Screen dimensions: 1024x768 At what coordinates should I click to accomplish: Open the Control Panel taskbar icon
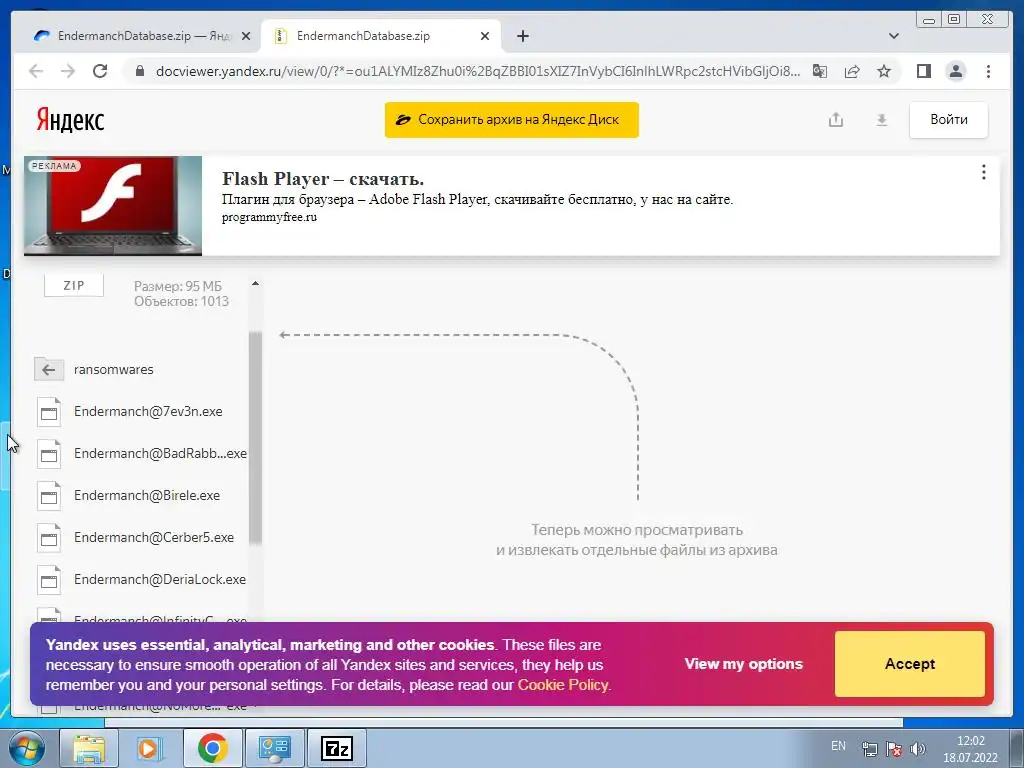coord(275,748)
